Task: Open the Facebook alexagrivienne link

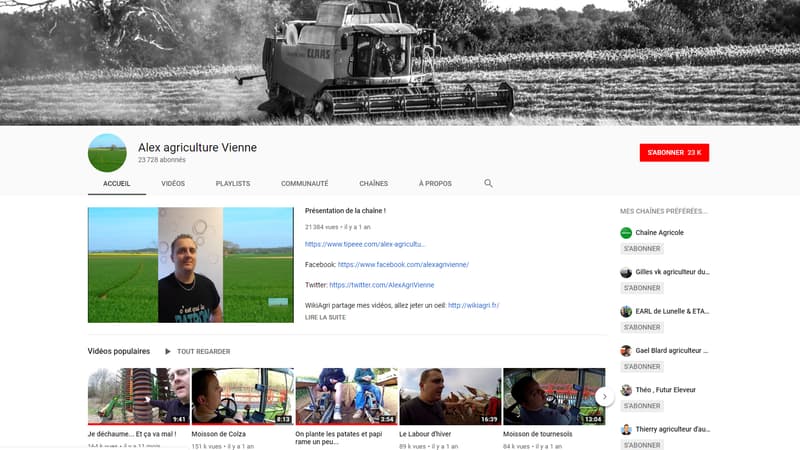Action: point(403,265)
